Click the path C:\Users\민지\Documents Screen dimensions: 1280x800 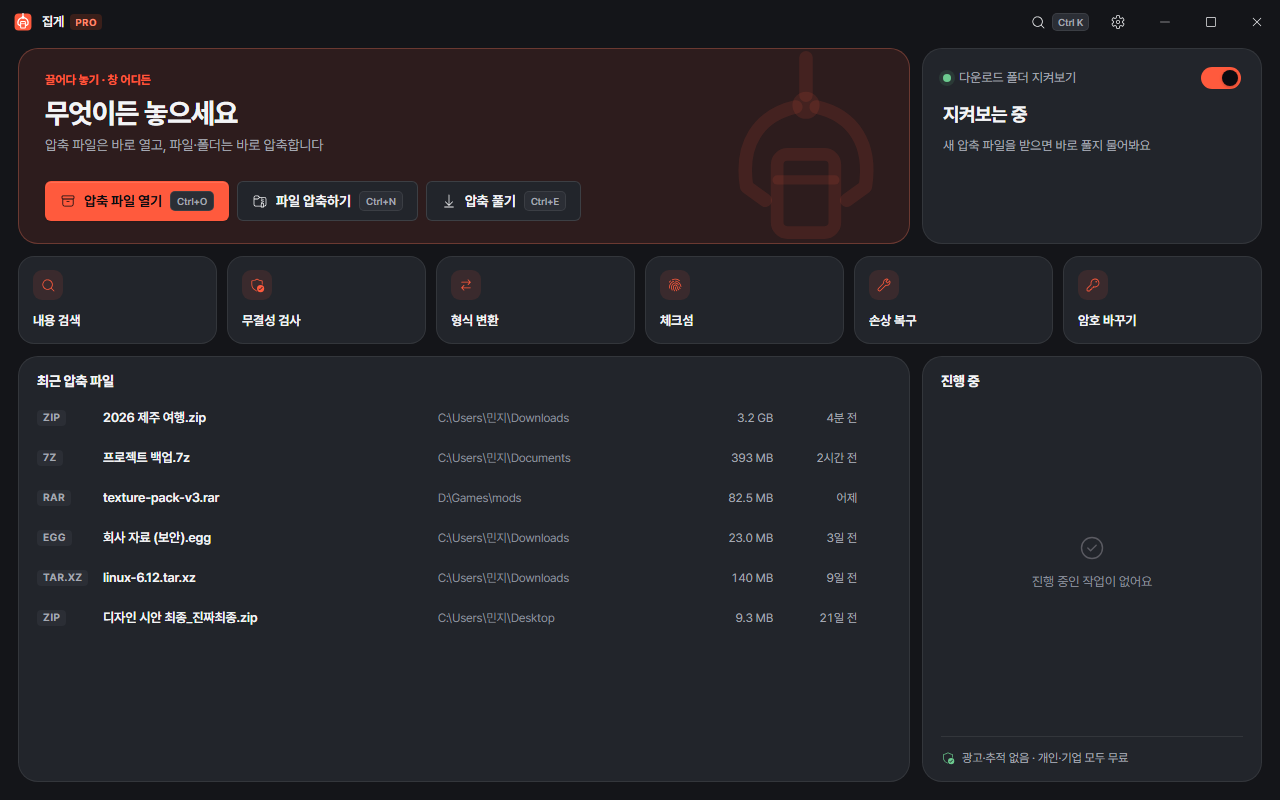click(x=504, y=458)
